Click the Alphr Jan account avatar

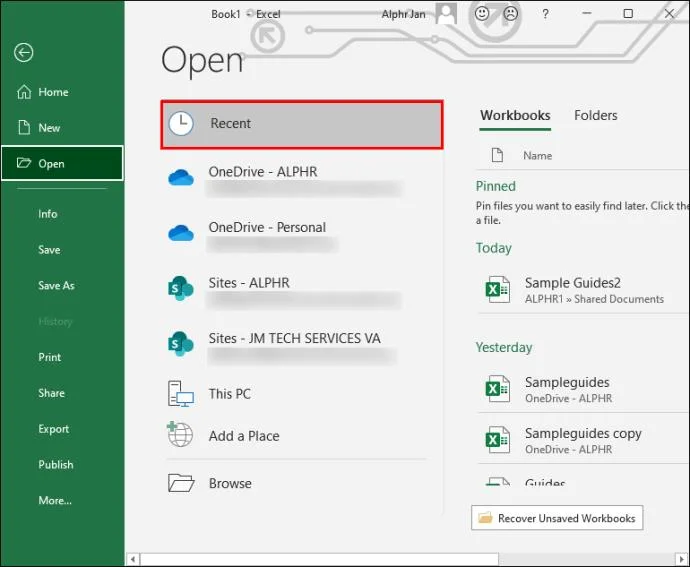446,14
